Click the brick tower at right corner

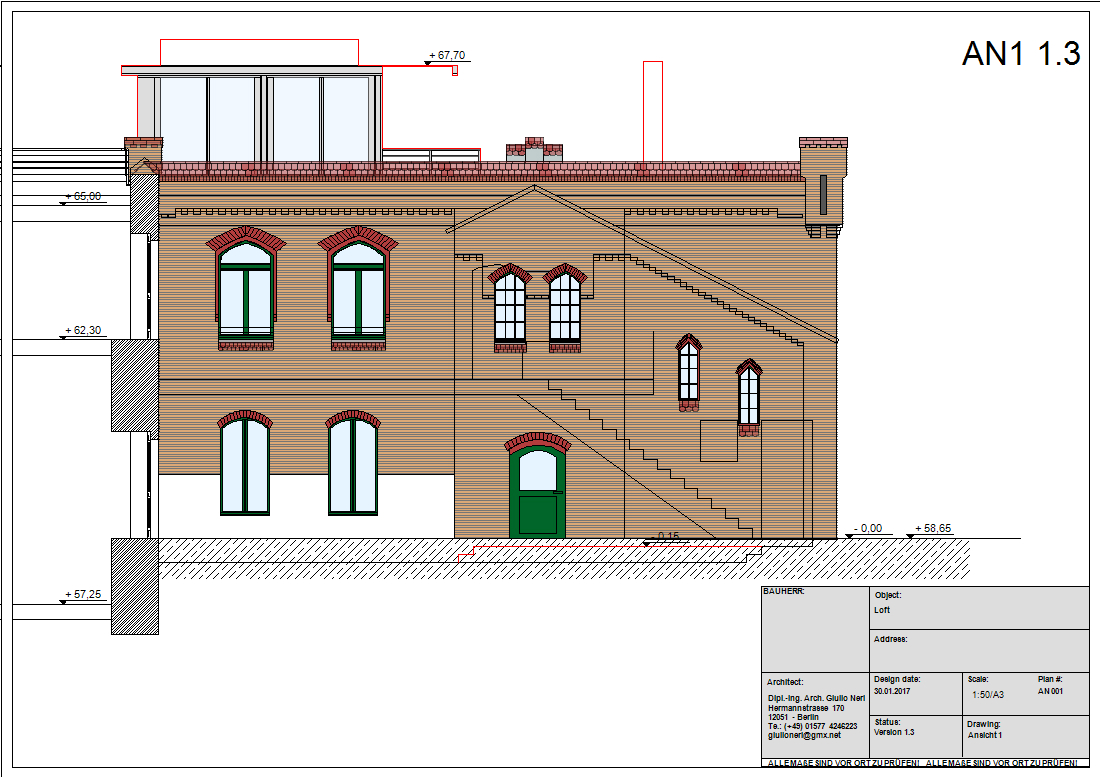click(x=822, y=185)
